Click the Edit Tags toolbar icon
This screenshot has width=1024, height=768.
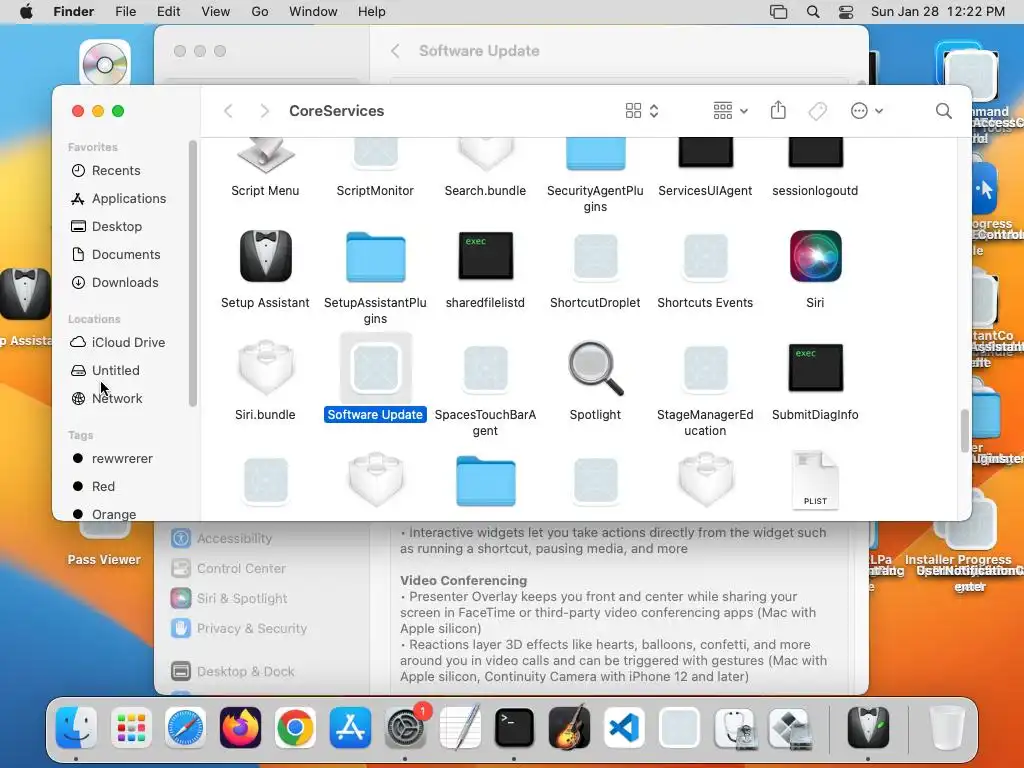coord(818,111)
